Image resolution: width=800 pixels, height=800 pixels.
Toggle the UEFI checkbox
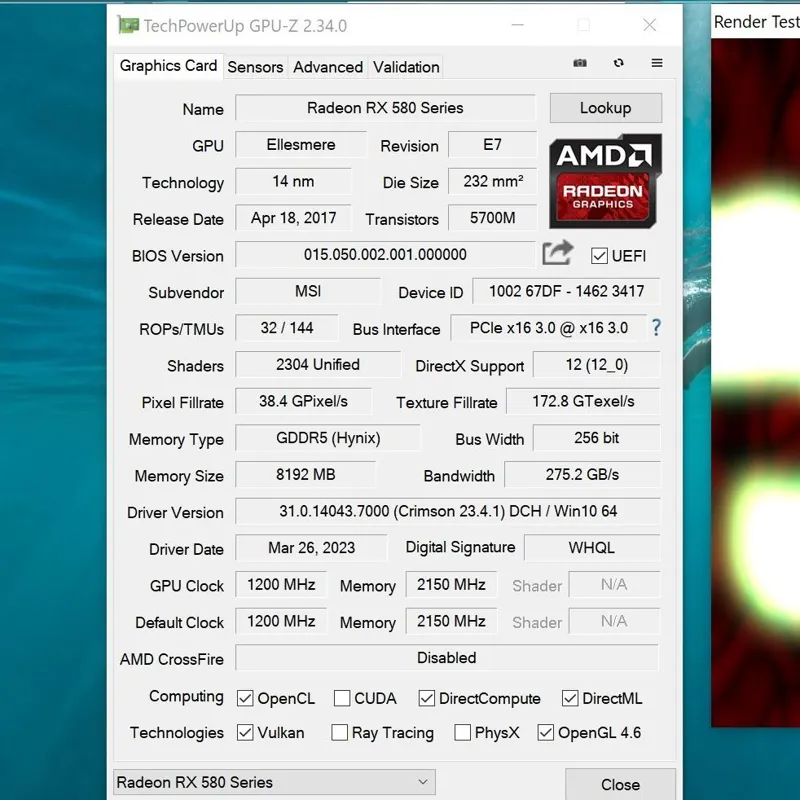599,256
